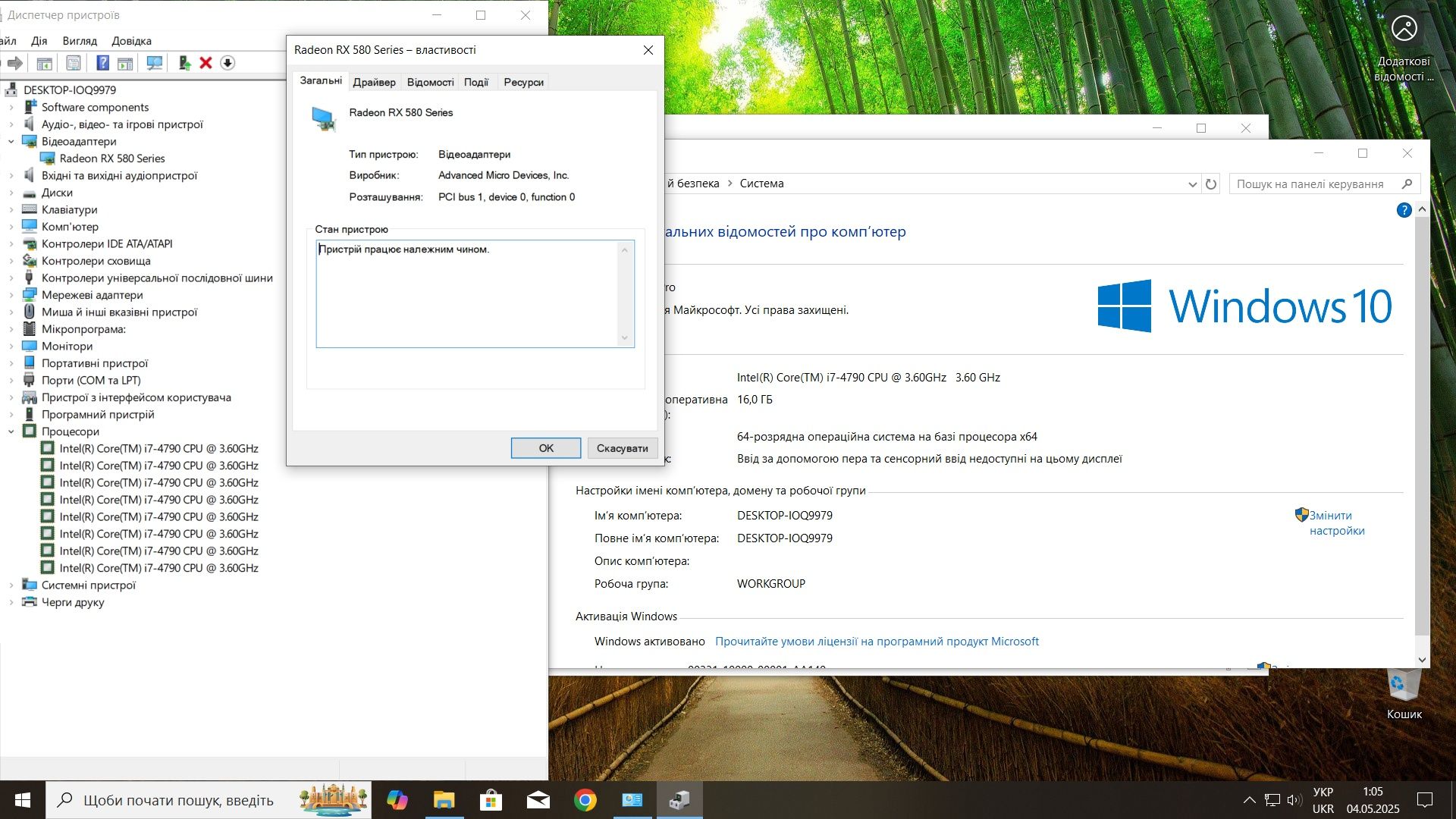Switch to Control Panel taskbar icon
The image size is (1456, 819).
[632, 800]
